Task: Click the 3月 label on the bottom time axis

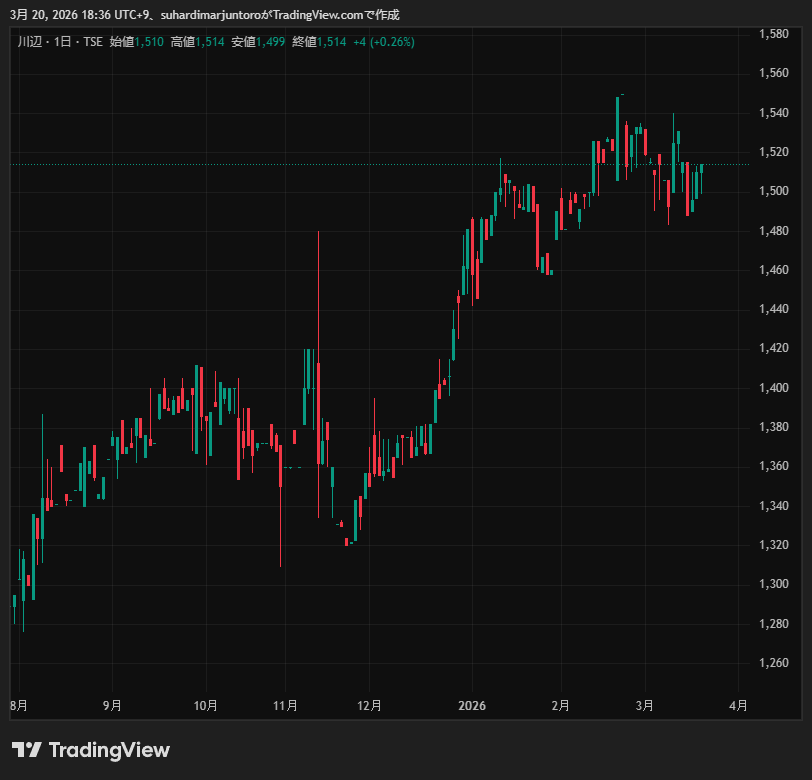Action: pos(645,705)
